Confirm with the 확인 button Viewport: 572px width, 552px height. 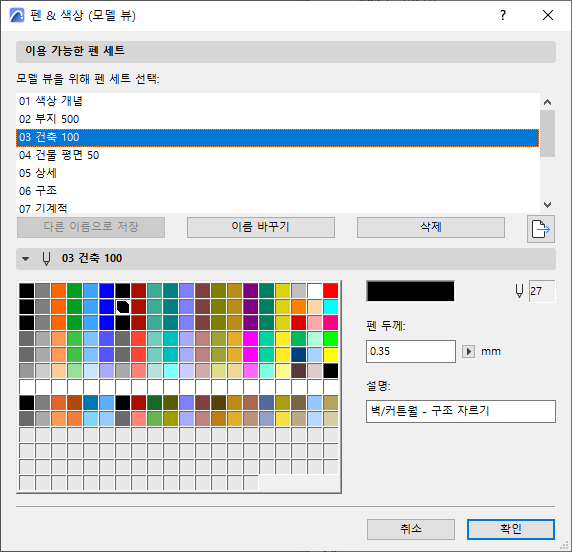[x=511, y=529]
